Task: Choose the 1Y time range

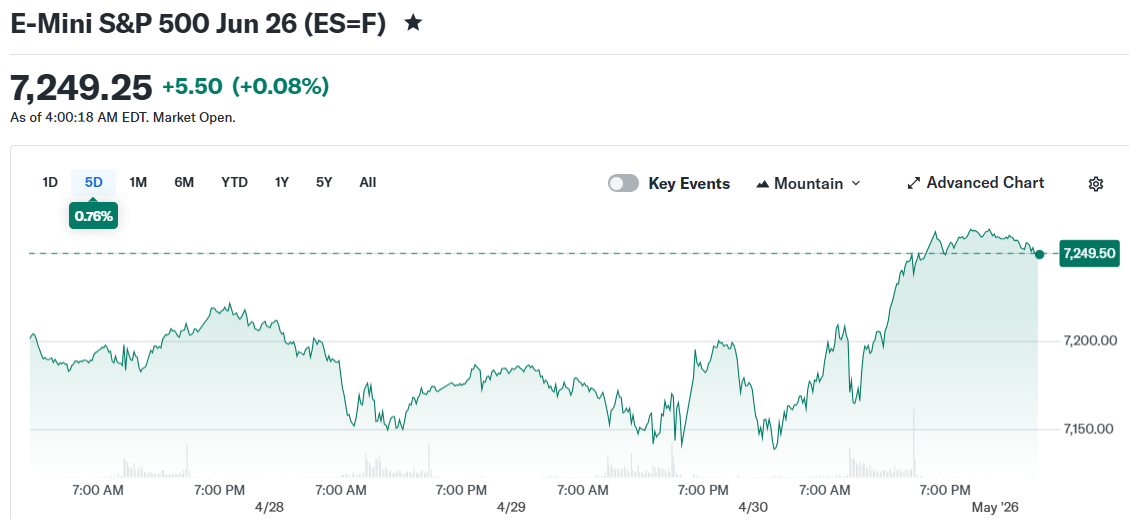Action: 282,182
